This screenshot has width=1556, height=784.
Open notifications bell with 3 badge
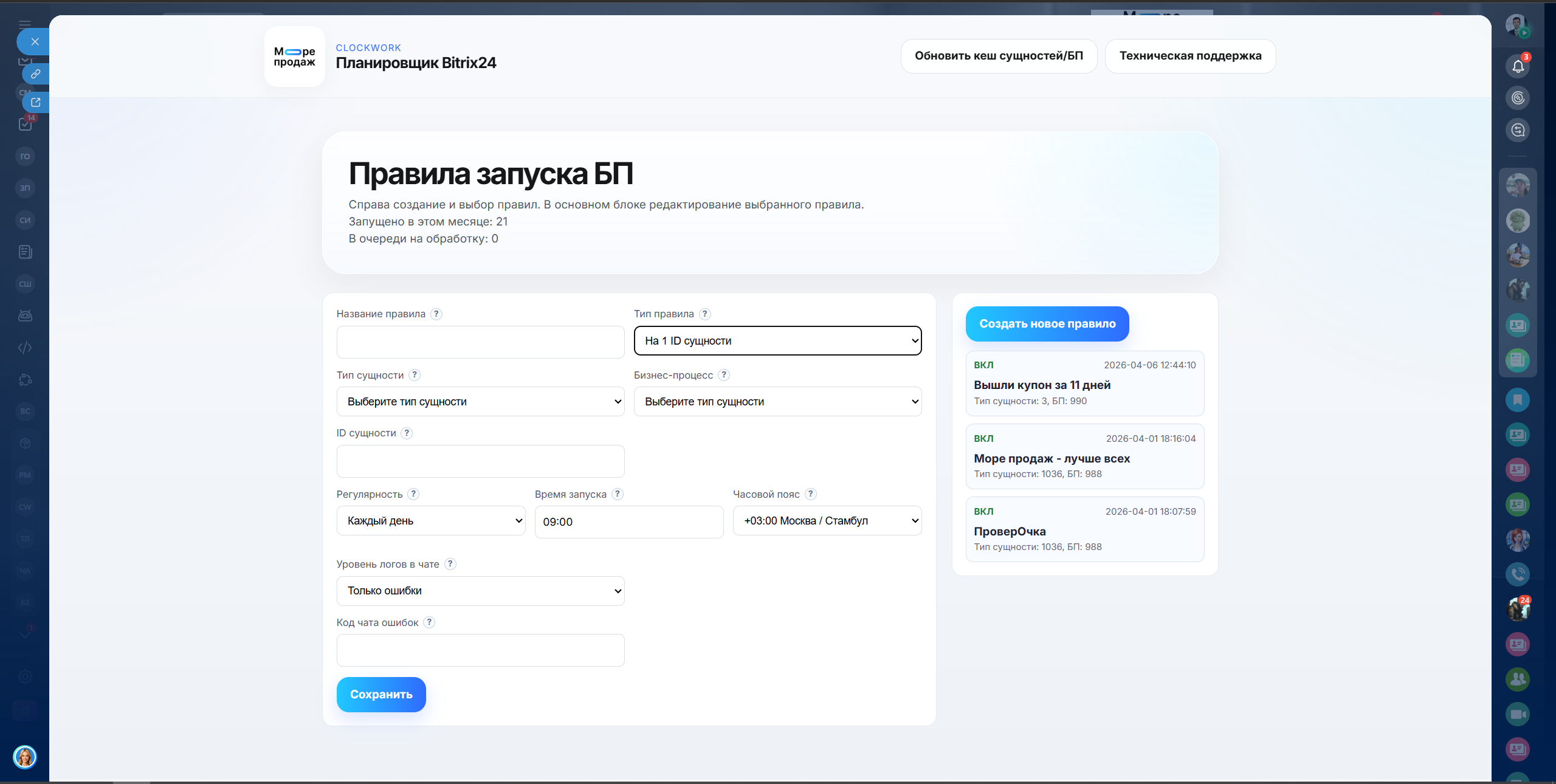1518,66
